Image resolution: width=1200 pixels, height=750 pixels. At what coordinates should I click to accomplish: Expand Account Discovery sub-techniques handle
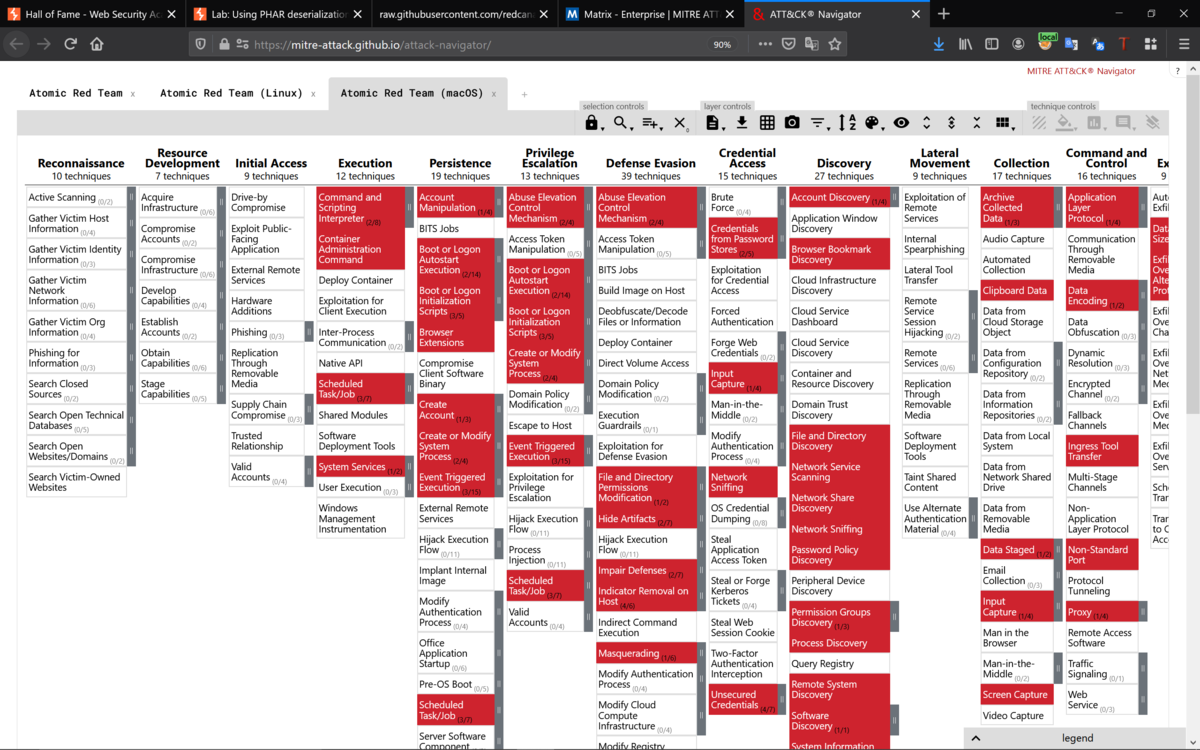coord(894,198)
